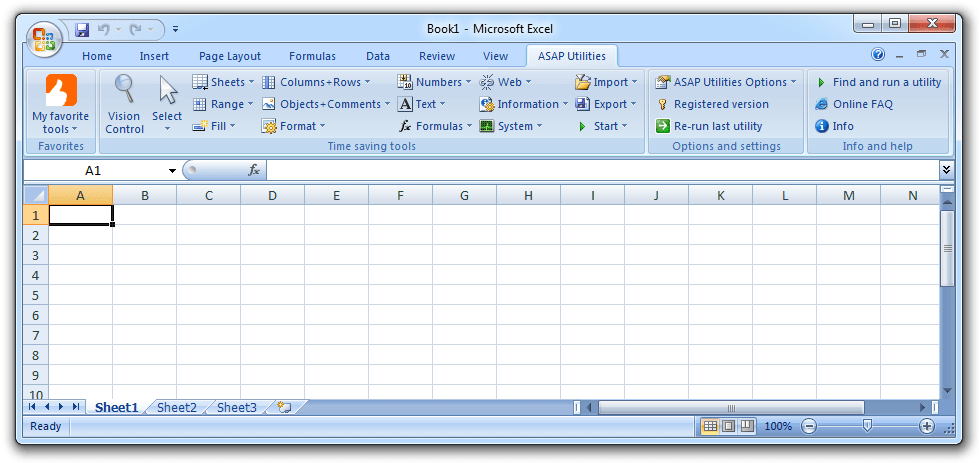Open the Information utilities dropdown
Image resolution: width=979 pixels, height=463 pixels.
[x=524, y=104]
